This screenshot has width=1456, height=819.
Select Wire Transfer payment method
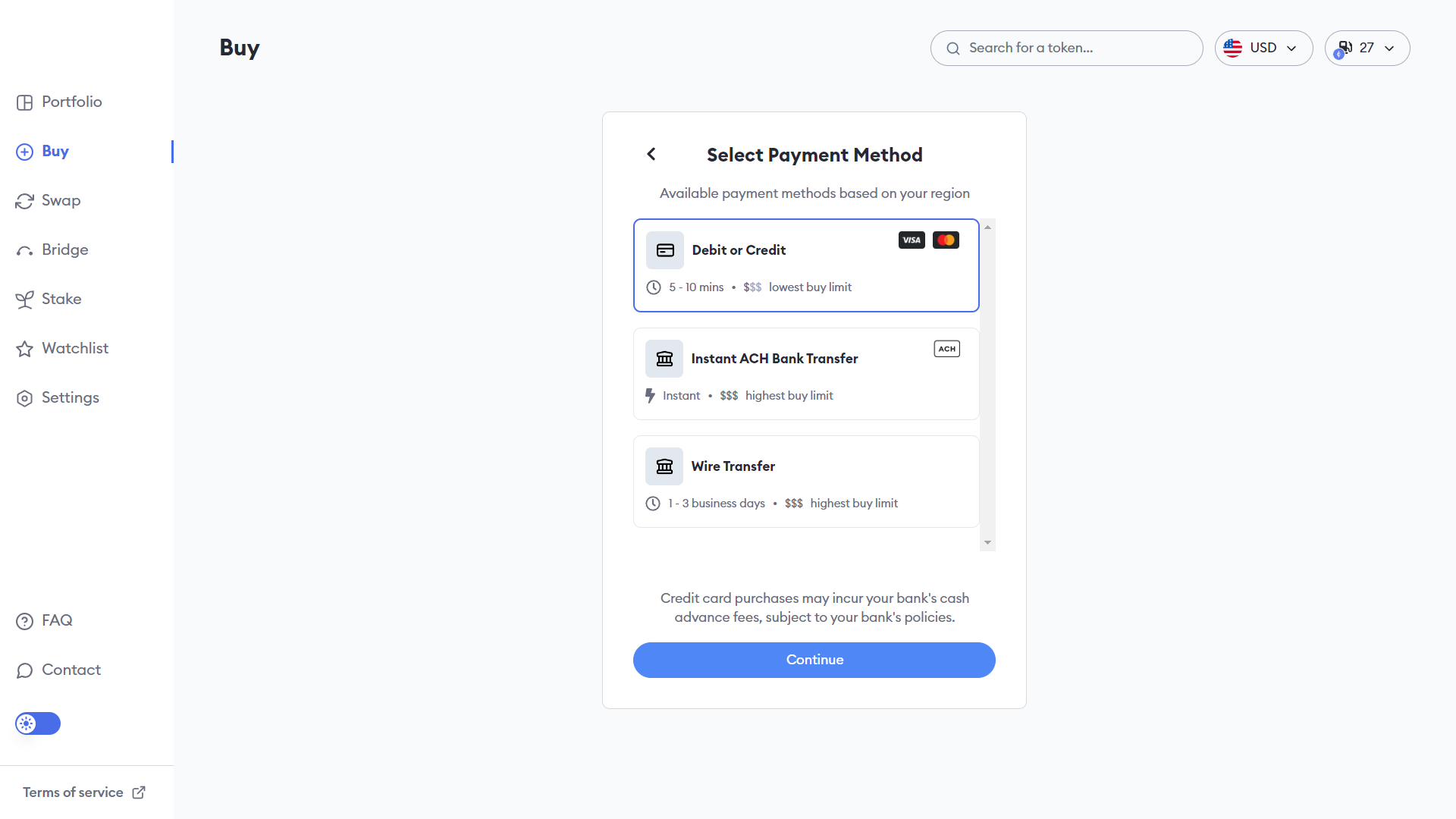click(806, 482)
